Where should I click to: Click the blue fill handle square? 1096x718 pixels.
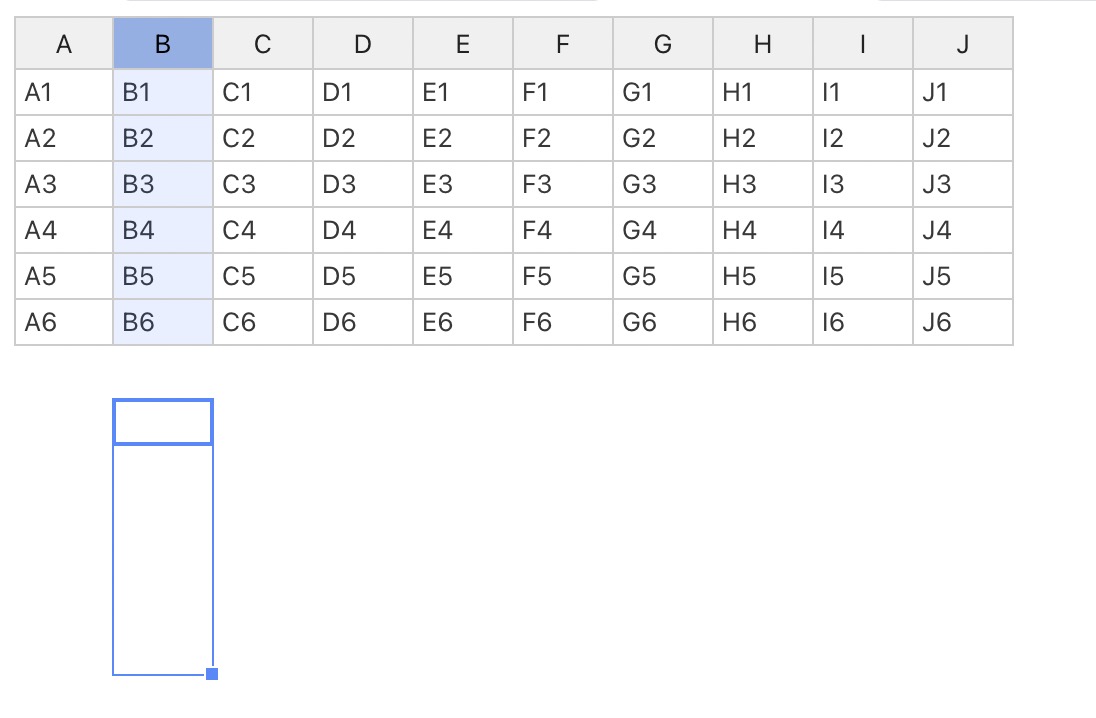(211, 675)
